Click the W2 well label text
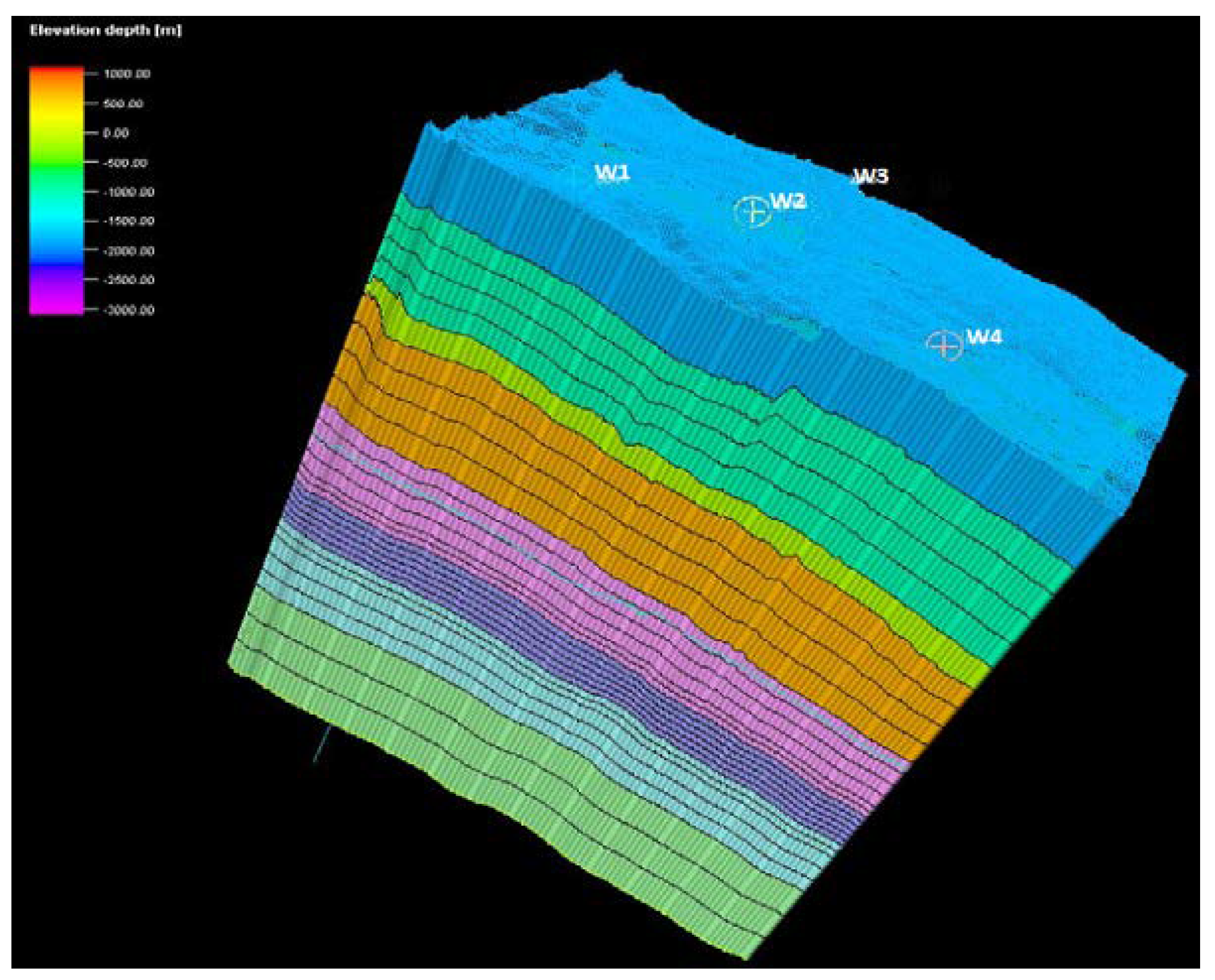 coord(789,201)
